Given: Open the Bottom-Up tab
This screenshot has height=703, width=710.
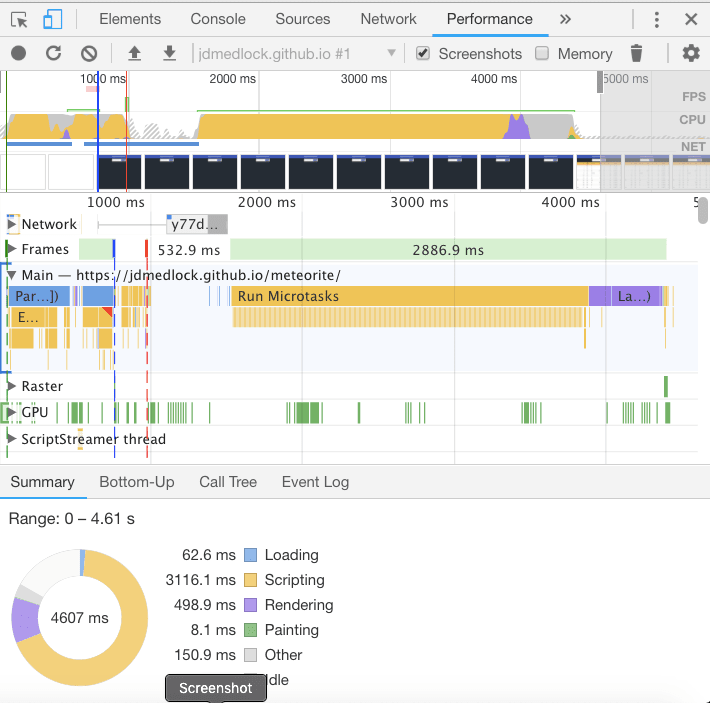Looking at the screenshot, I should 137,482.
